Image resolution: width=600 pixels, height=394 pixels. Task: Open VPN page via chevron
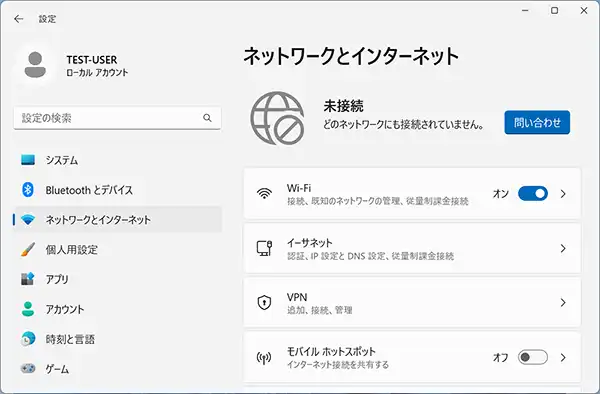(x=563, y=303)
